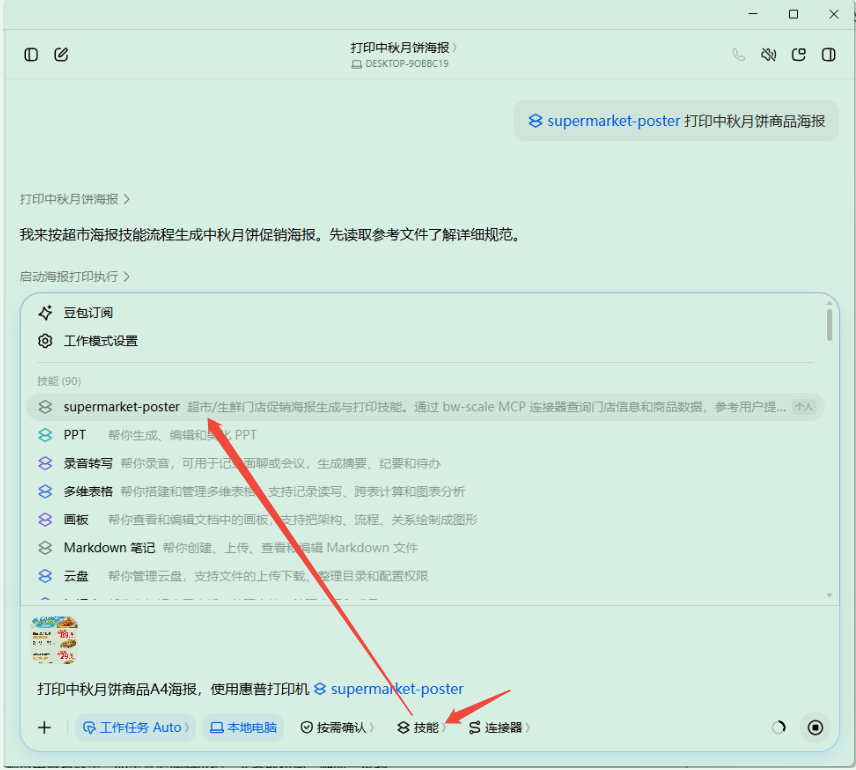Expand the 打印中秋月饼海报 step breadcrumb
Viewport: 856px width, 770px height.
point(74,199)
